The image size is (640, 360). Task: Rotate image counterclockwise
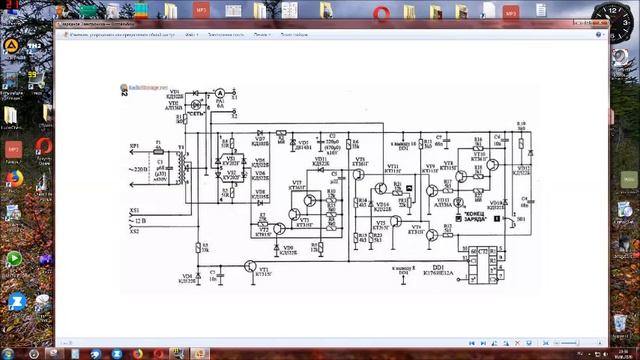click(x=495, y=343)
